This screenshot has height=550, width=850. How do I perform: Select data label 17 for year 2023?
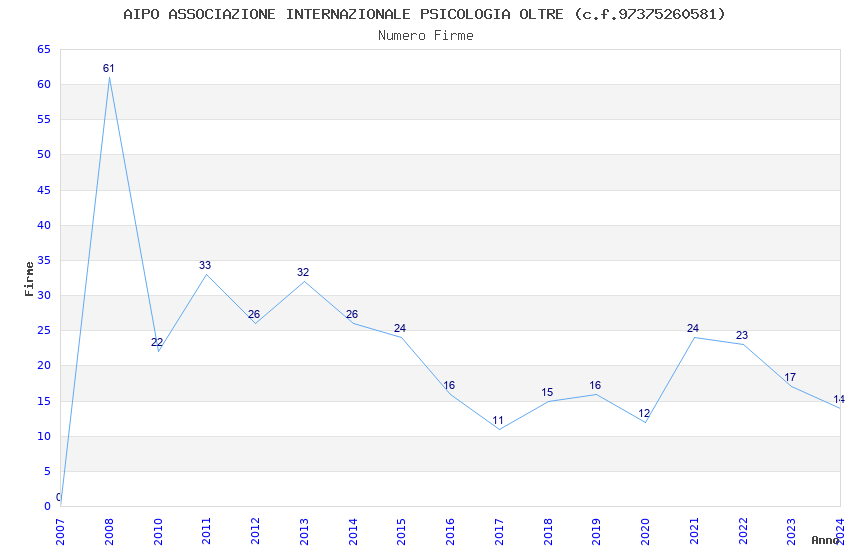[790, 377]
